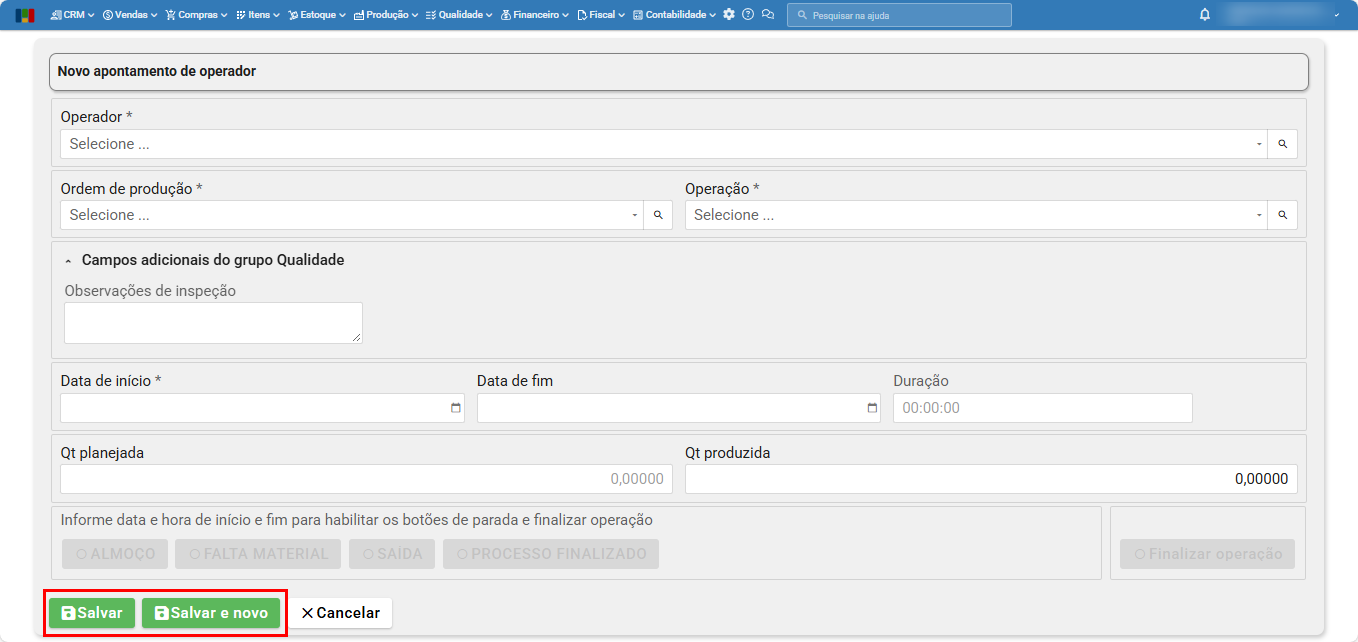Viewport: 1358px width, 642px height.
Task: Click the green Salvar button
Action: [92, 613]
